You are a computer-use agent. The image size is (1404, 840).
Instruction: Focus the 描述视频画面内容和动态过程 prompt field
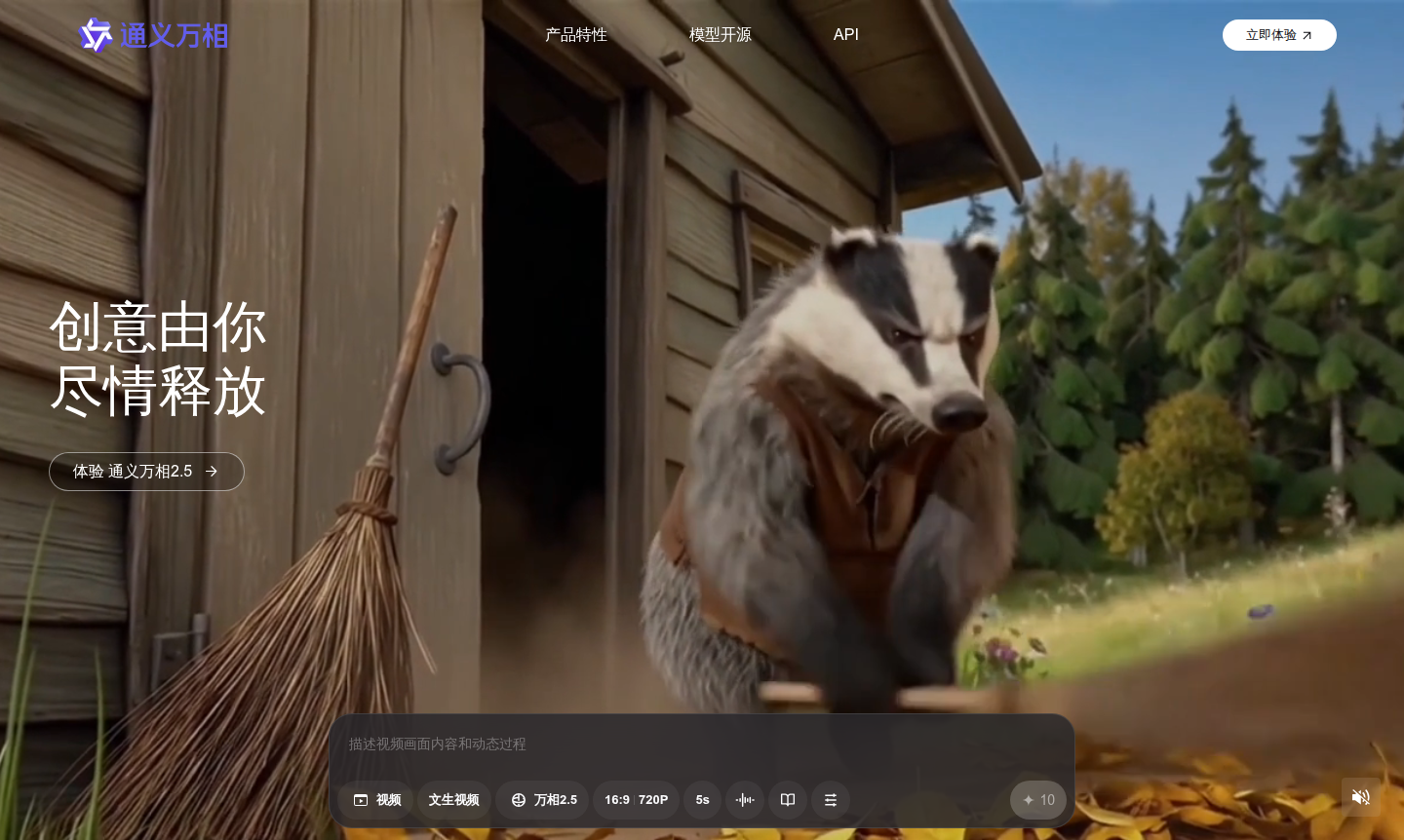click(x=702, y=745)
